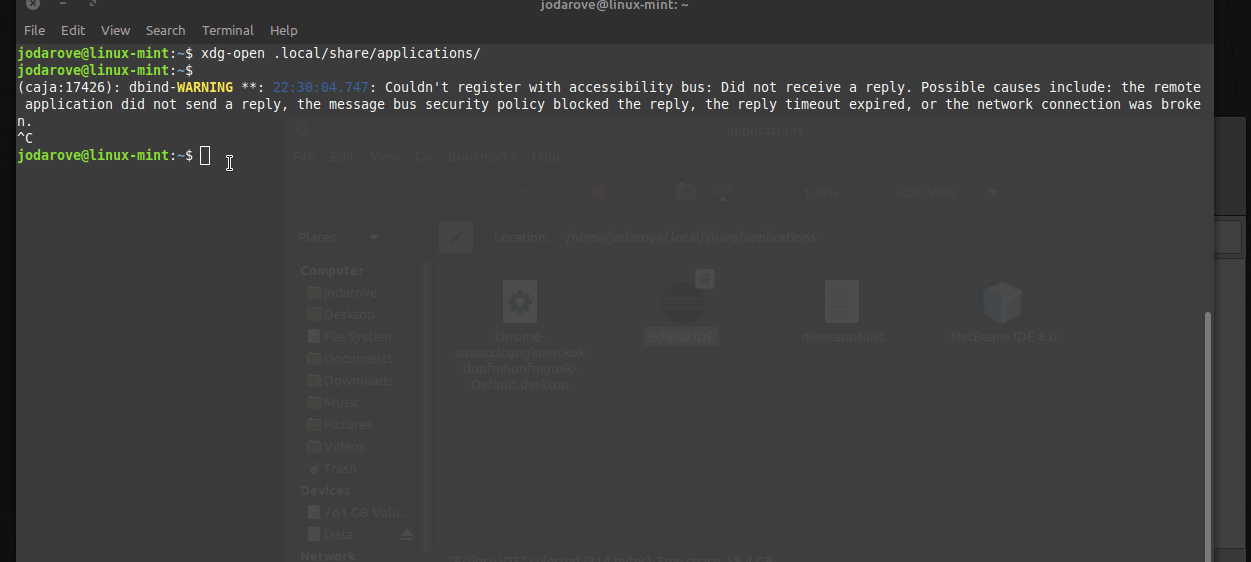Open the terminal Edit menu
Image resolution: width=1251 pixels, height=562 pixels.
point(73,30)
